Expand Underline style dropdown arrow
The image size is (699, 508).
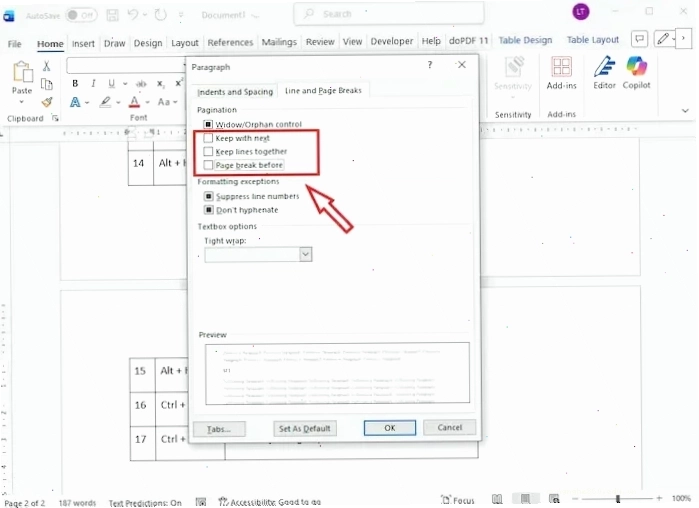tap(125, 84)
